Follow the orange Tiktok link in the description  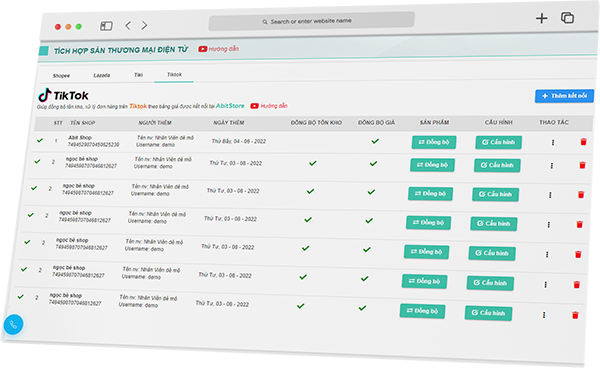pyautogui.click(x=138, y=106)
